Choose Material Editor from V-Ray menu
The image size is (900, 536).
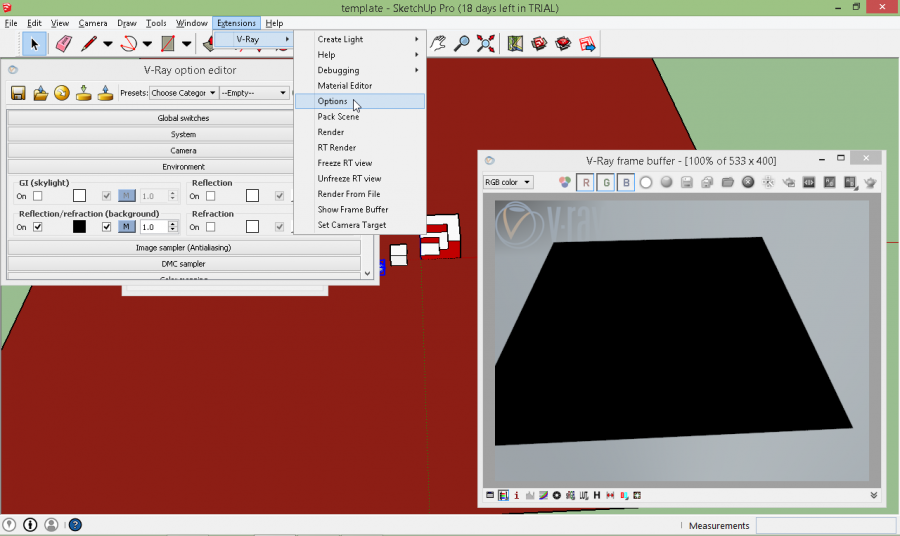[x=344, y=86]
